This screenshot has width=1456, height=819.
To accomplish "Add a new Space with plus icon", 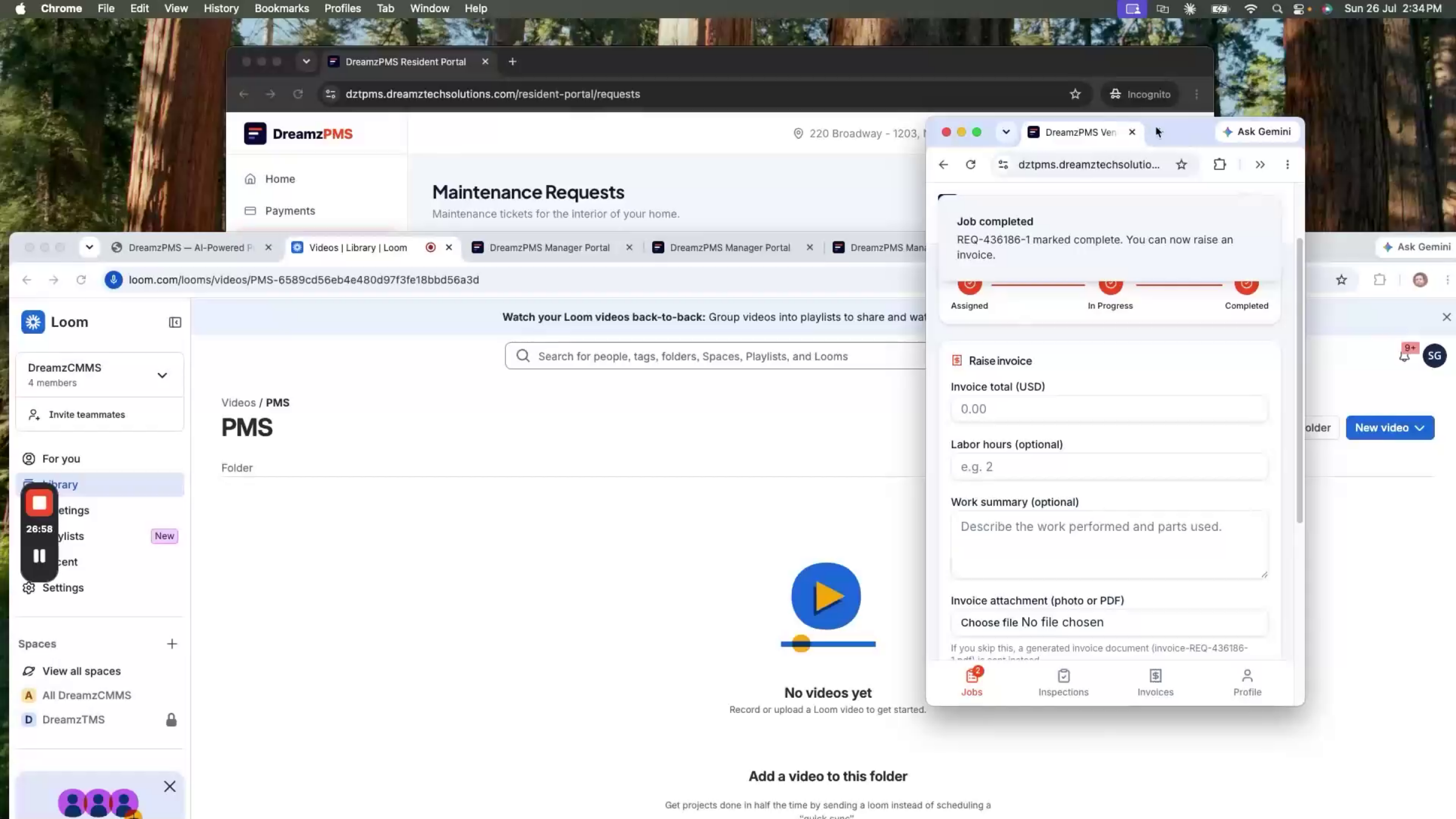I will tap(172, 644).
